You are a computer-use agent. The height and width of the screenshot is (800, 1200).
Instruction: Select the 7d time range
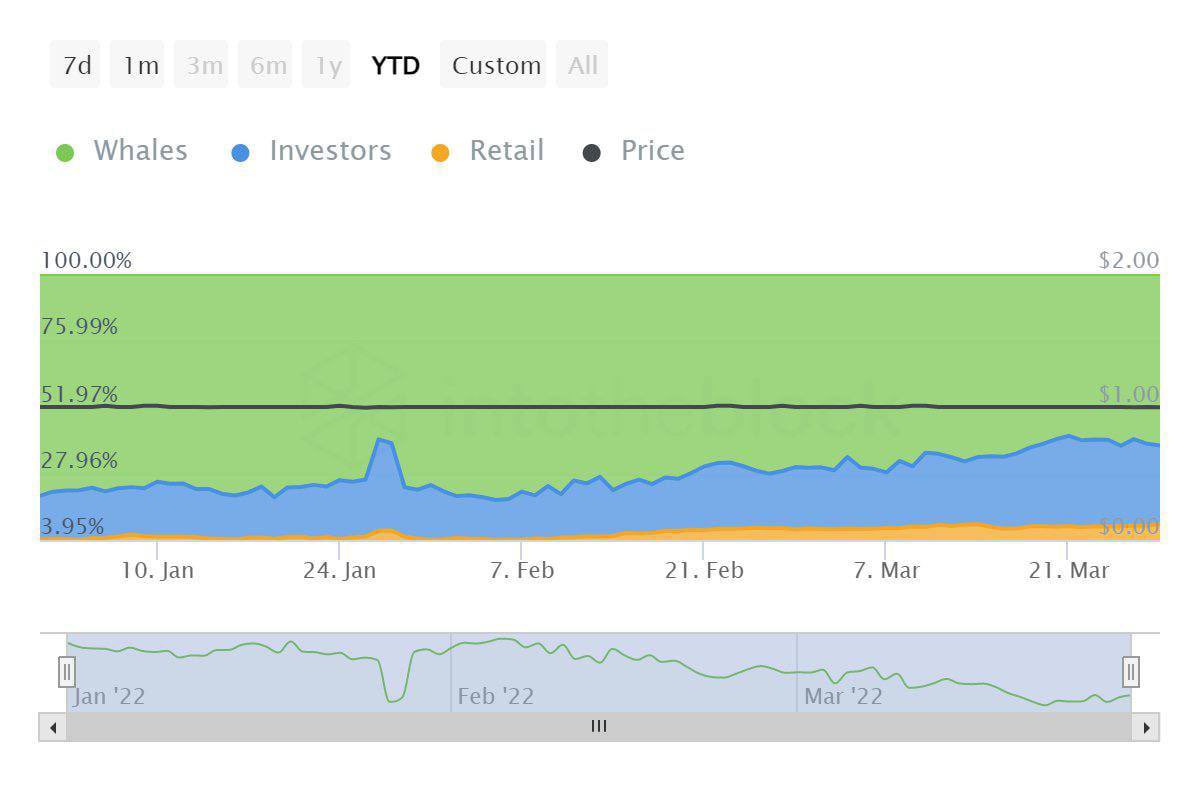coord(76,65)
